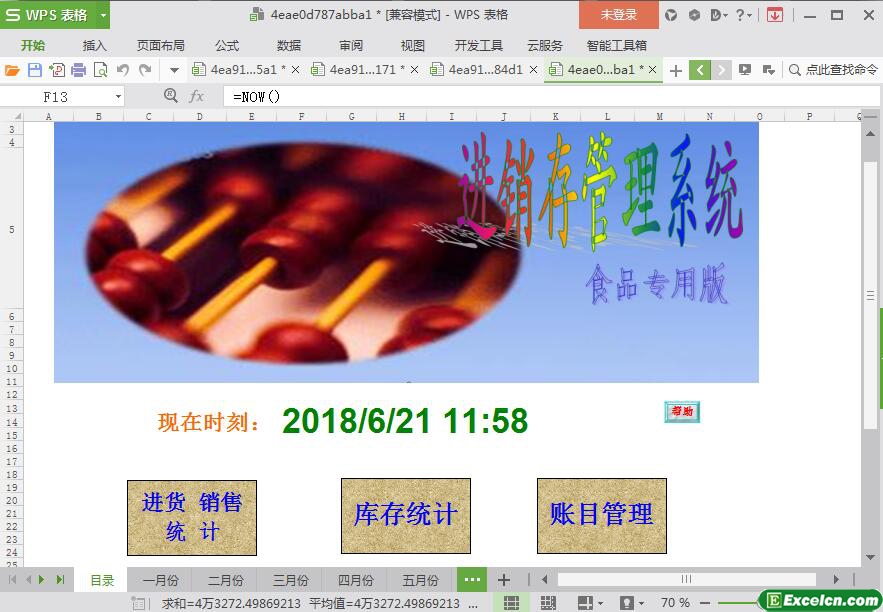The image size is (883, 612).
Task: Open the help question mark dropdown
Action: (x=744, y=15)
